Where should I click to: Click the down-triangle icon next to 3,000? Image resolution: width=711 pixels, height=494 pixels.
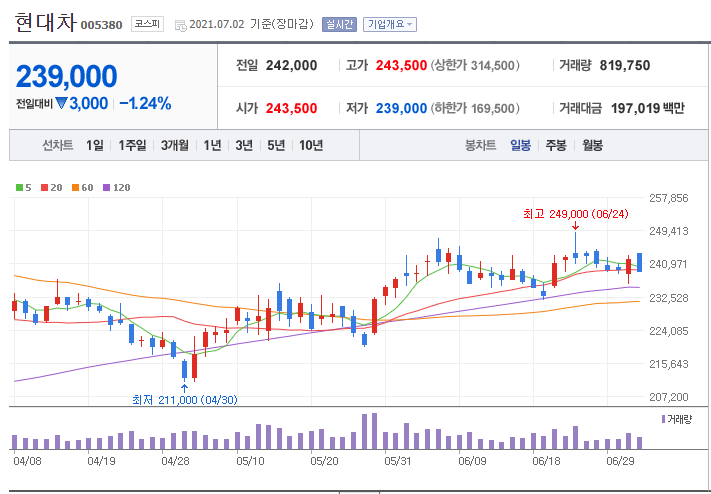point(62,104)
